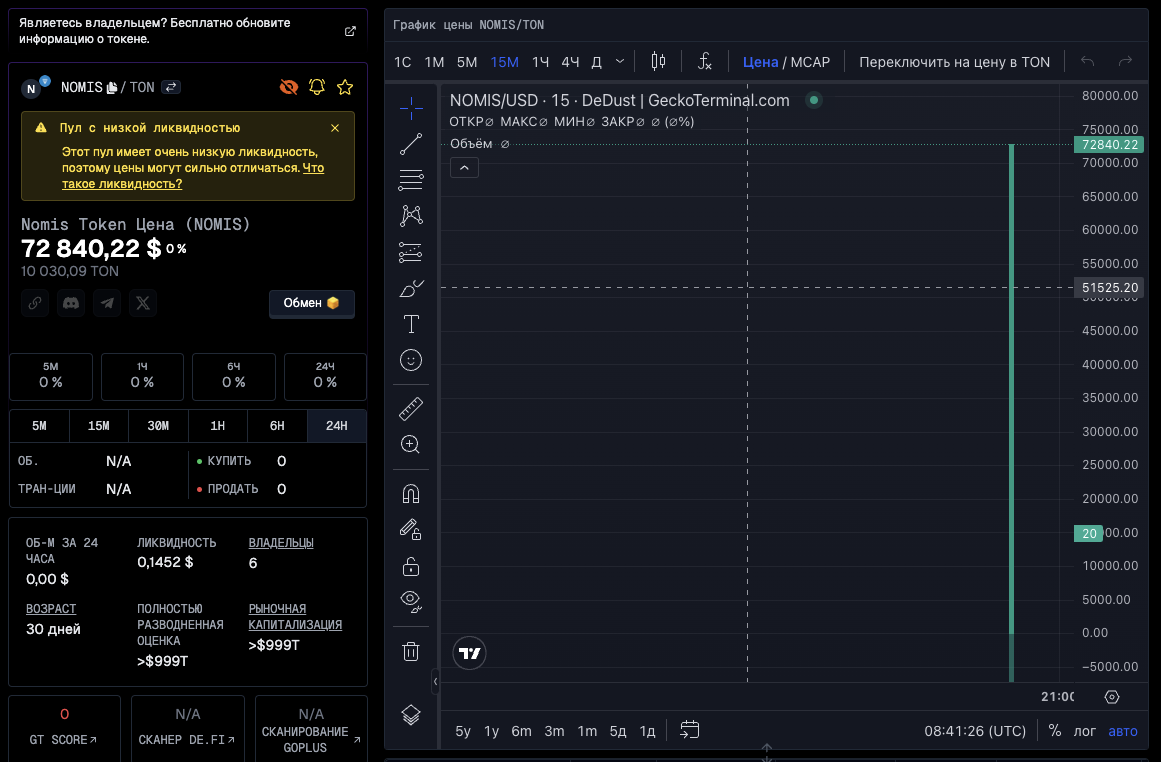The image size is (1161, 762).
Task: Open the Что такое ликвидность link
Action: click(121, 184)
